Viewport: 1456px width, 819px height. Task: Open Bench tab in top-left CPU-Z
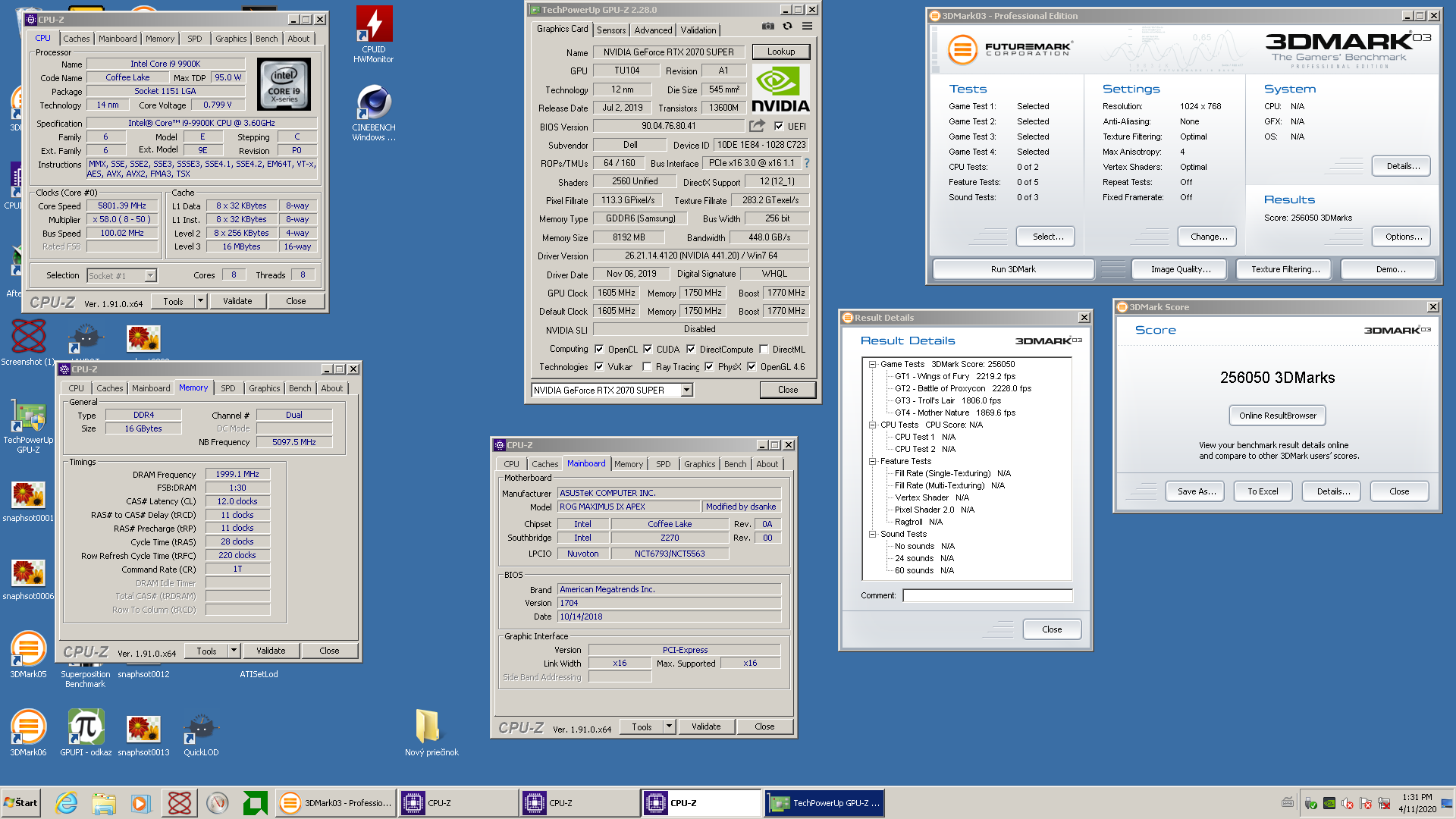click(266, 39)
